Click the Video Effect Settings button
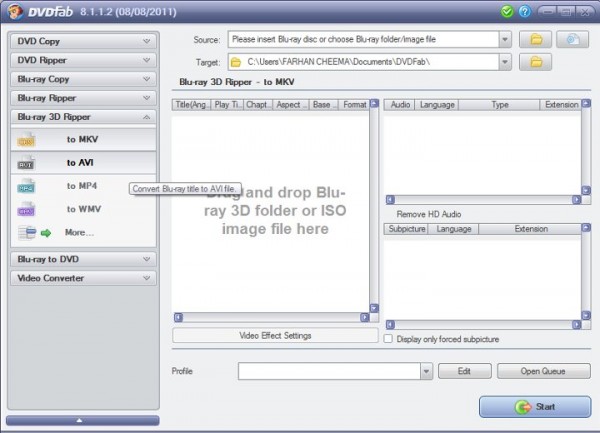Viewport: 600px width, 433px height. point(275,335)
